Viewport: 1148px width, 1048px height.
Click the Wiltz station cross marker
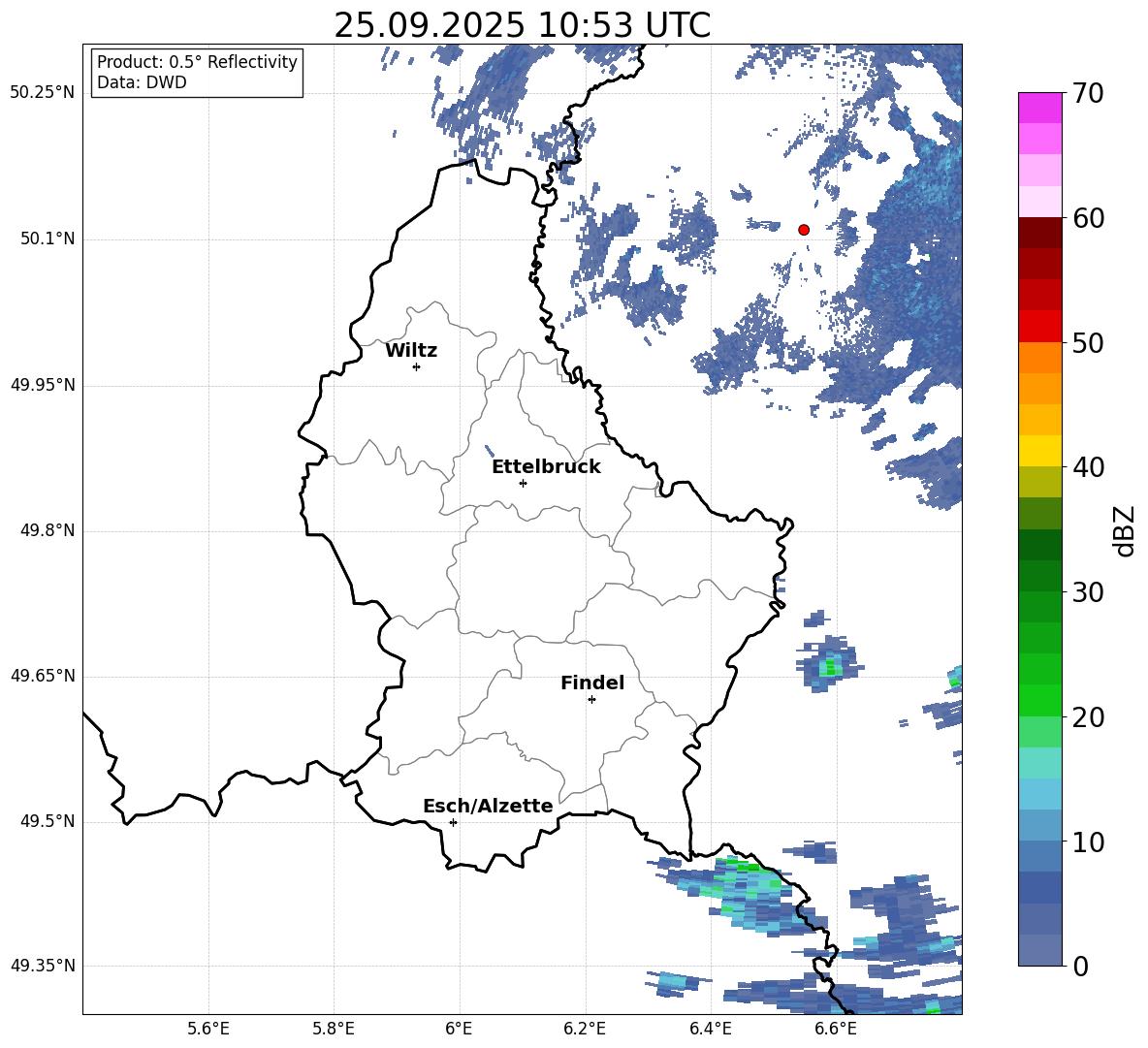(417, 366)
